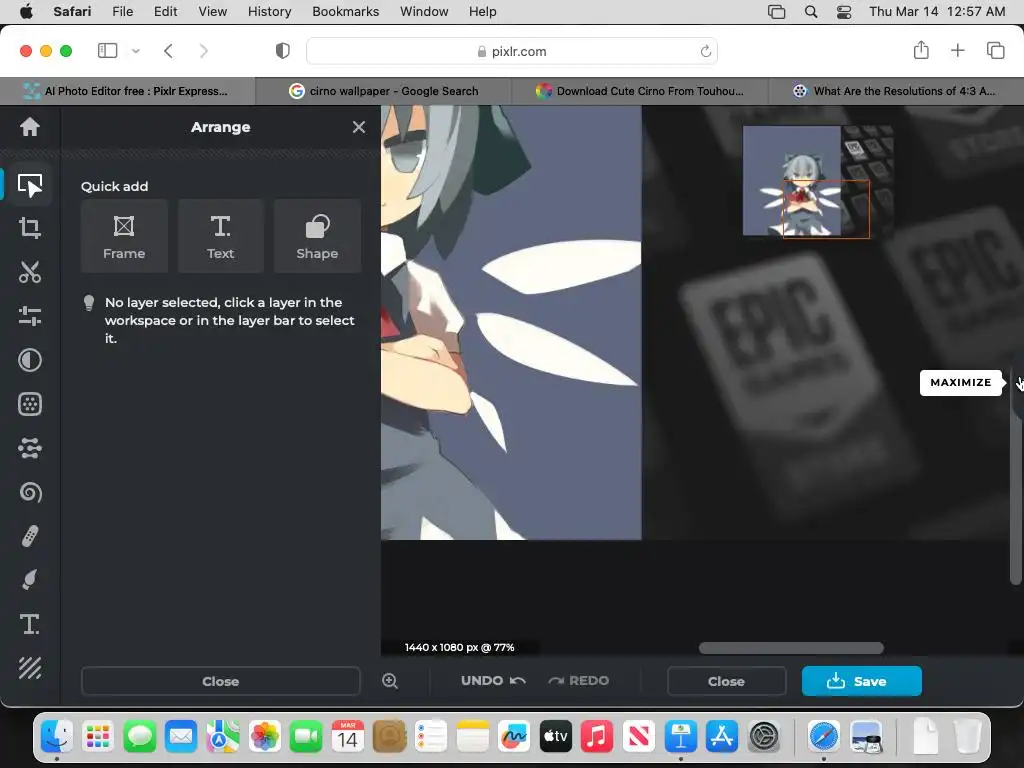Open the History menu
Viewport: 1024px width, 768px height.
pos(269,12)
